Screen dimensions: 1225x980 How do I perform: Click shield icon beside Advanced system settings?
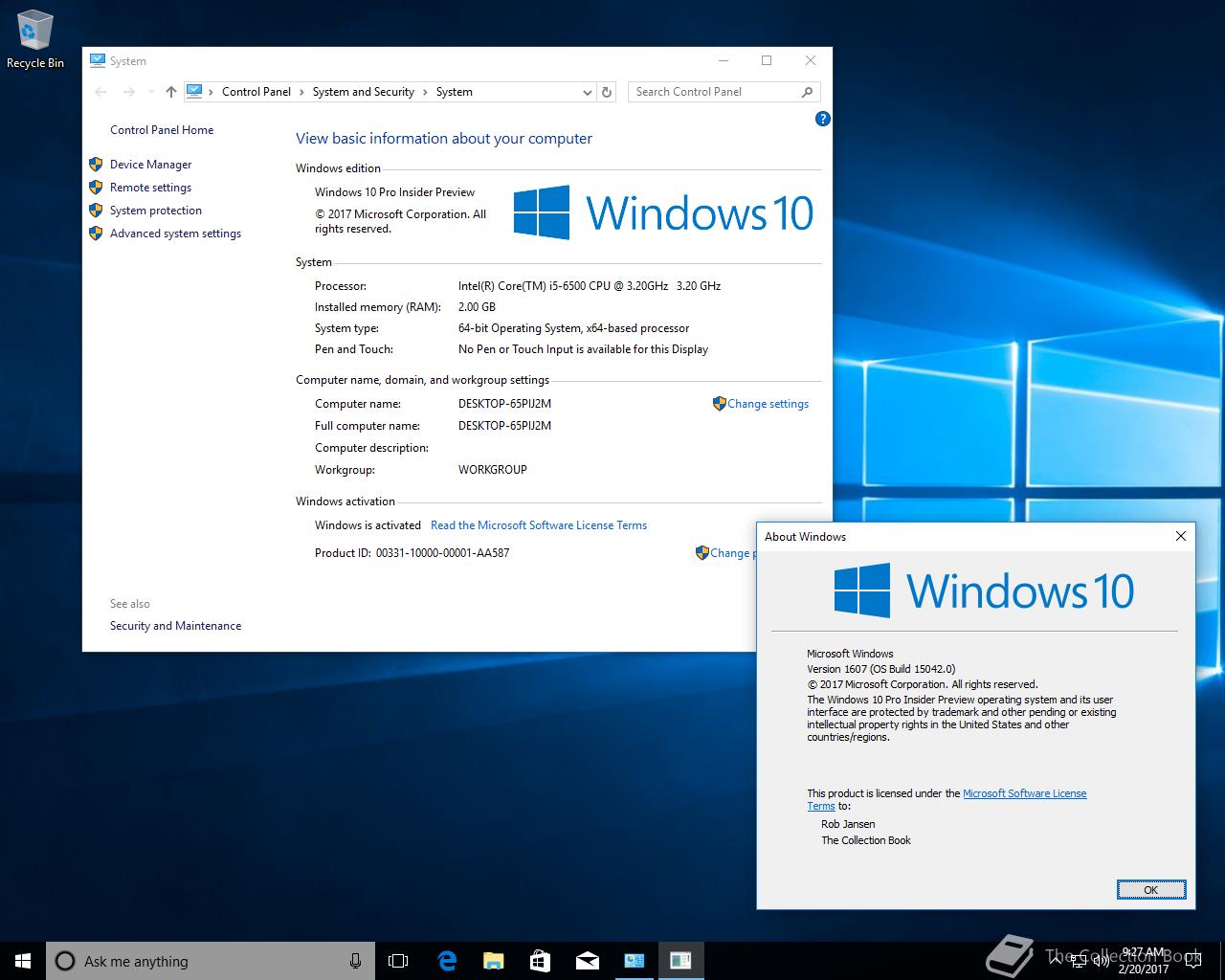pyautogui.click(x=96, y=233)
